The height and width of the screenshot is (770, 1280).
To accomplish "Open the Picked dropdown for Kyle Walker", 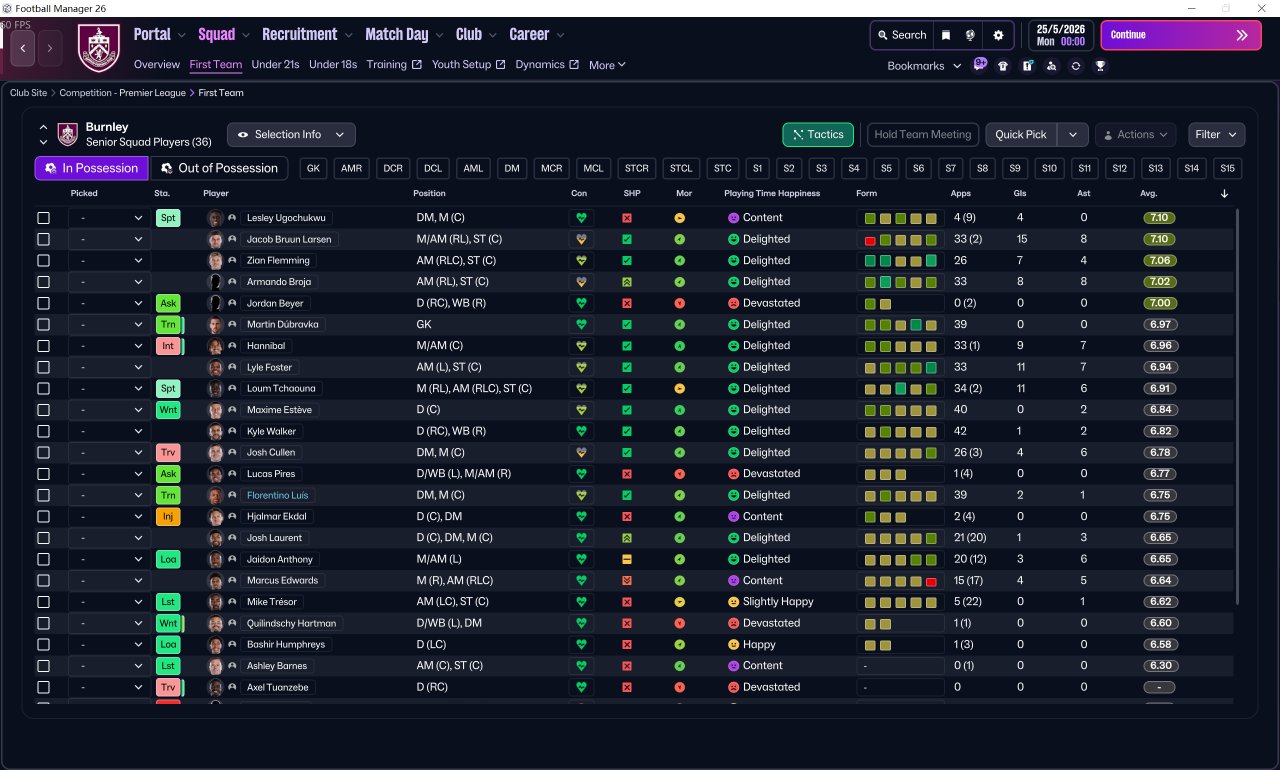I will [x=109, y=431].
